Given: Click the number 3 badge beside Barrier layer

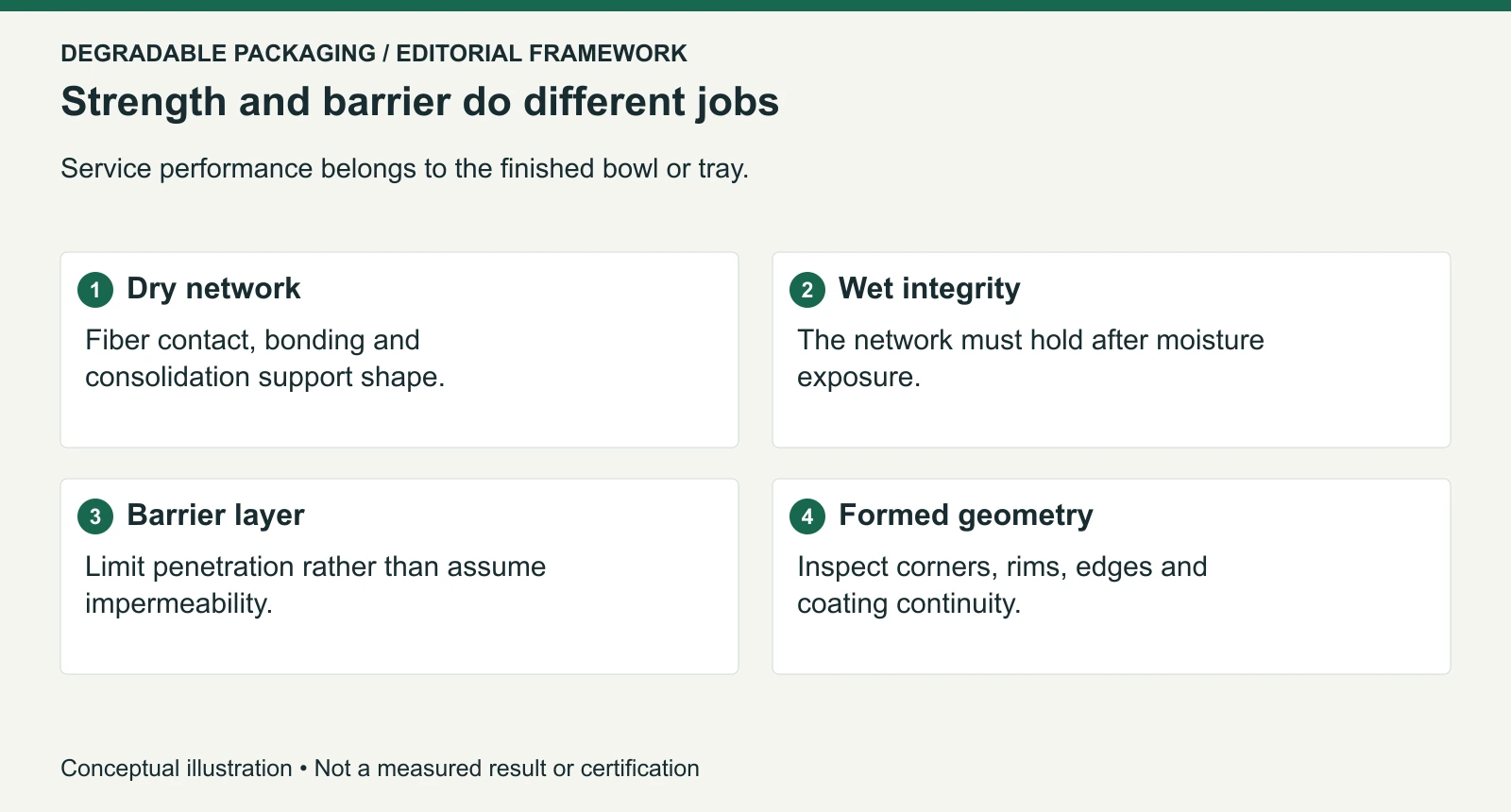Looking at the screenshot, I should [x=95, y=516].
